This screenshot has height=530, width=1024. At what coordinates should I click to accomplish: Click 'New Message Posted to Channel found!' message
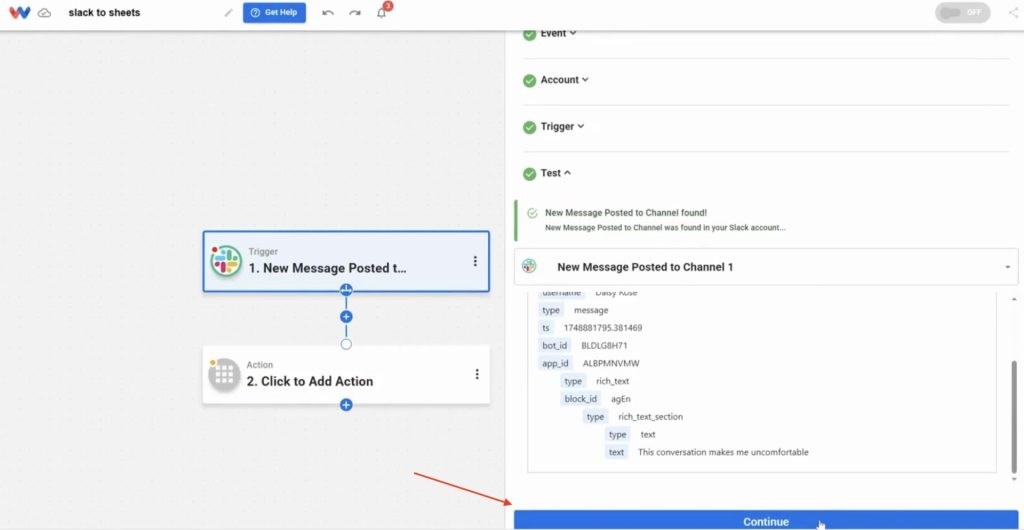click(x=626, y=213)
